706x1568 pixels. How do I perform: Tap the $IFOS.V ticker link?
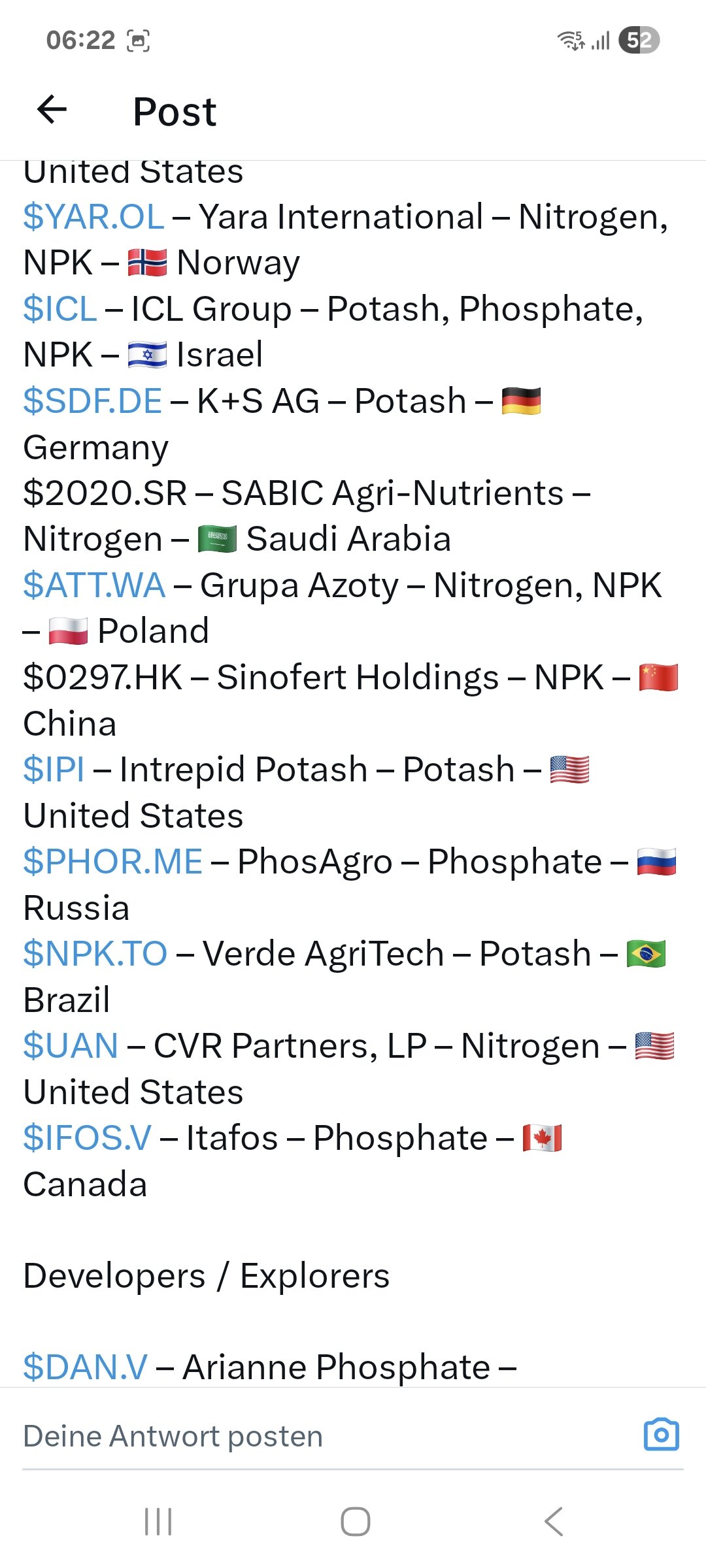pyautogui.click(x=87, y=1138)
